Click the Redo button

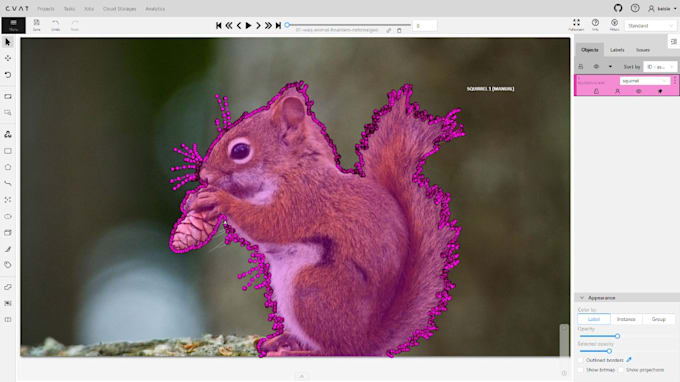coord(75,25)
